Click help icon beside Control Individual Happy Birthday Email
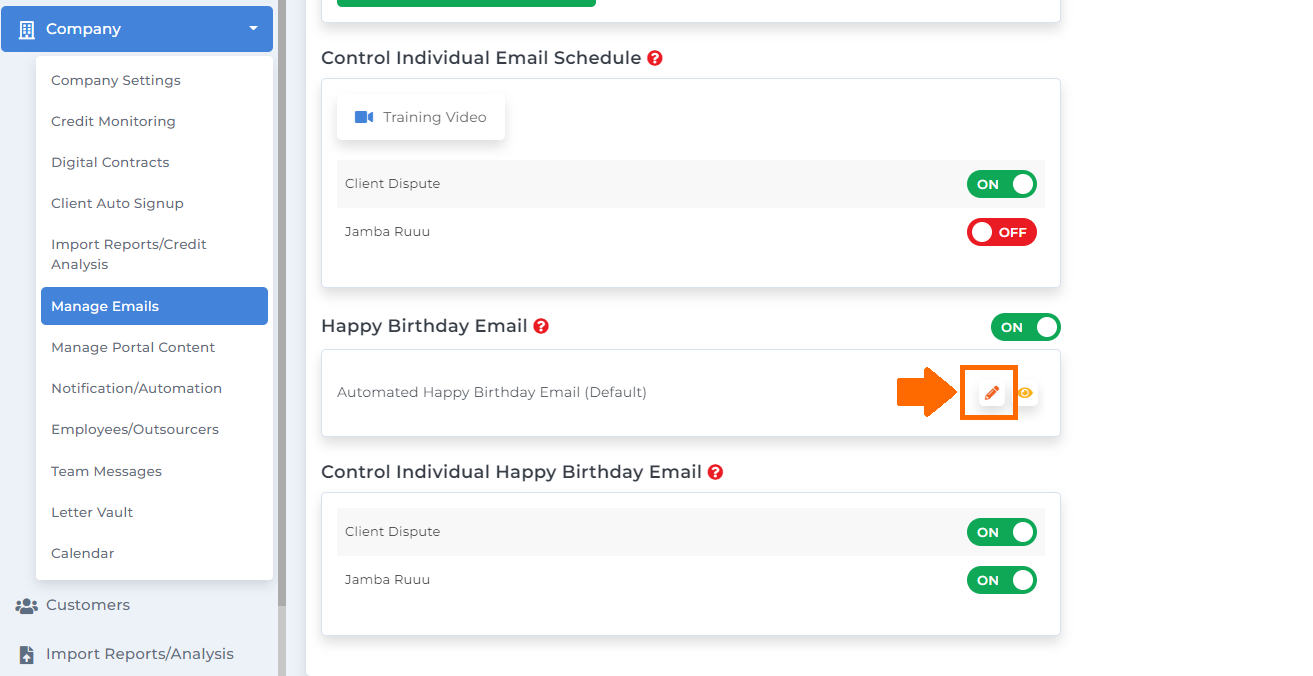Viewport: 1313px width, 676px height. click(x=715, y=472)
